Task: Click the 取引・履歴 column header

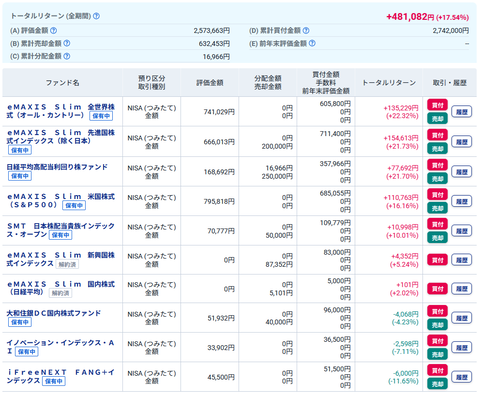Action: tap(449, 83)
